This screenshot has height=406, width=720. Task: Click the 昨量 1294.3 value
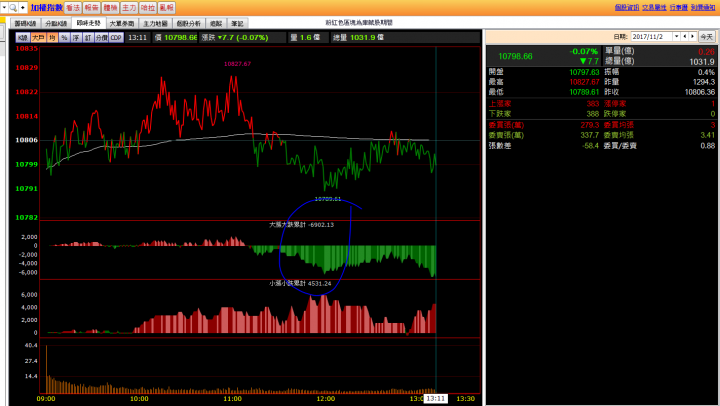coord(704,82)
